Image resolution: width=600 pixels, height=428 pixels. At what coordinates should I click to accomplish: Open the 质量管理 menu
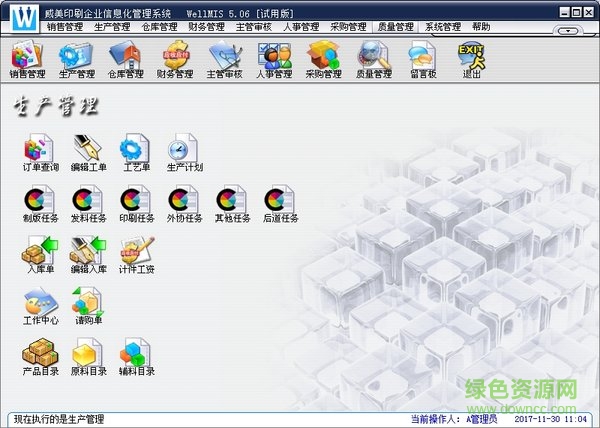pos(396,27)
